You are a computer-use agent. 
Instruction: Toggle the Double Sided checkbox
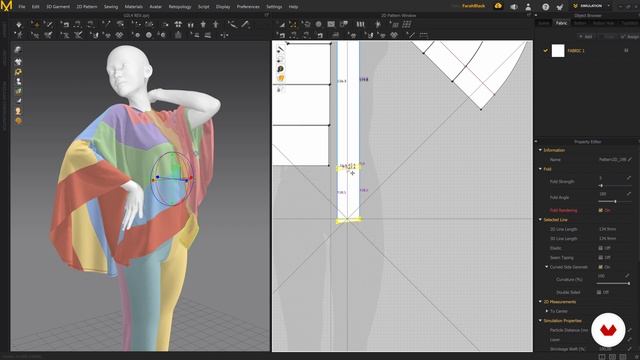tap(599, 292)
